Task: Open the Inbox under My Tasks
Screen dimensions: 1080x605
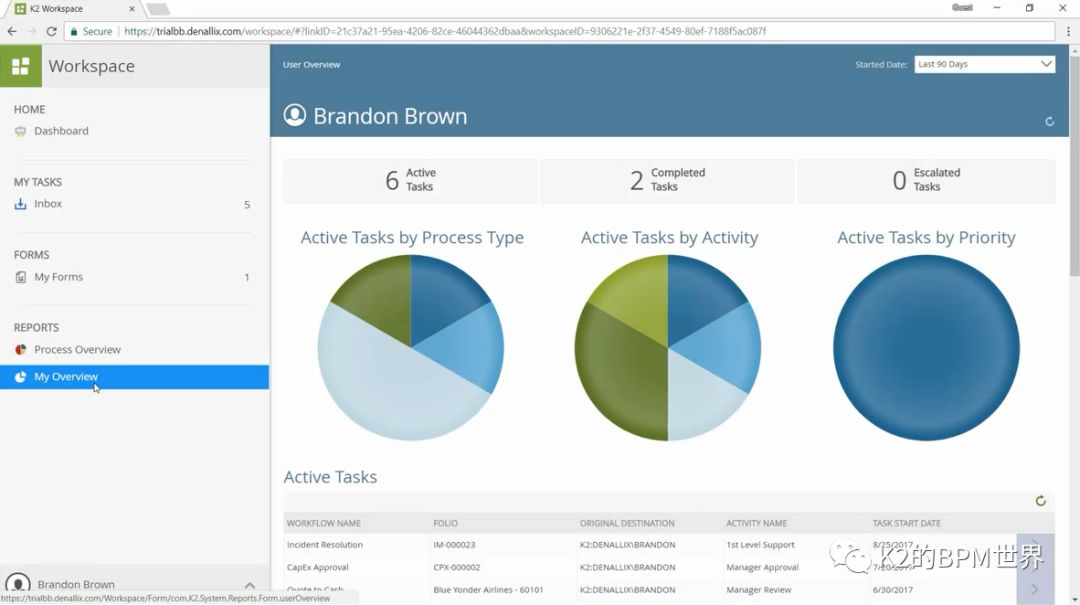Action: (x=48, y=204)
